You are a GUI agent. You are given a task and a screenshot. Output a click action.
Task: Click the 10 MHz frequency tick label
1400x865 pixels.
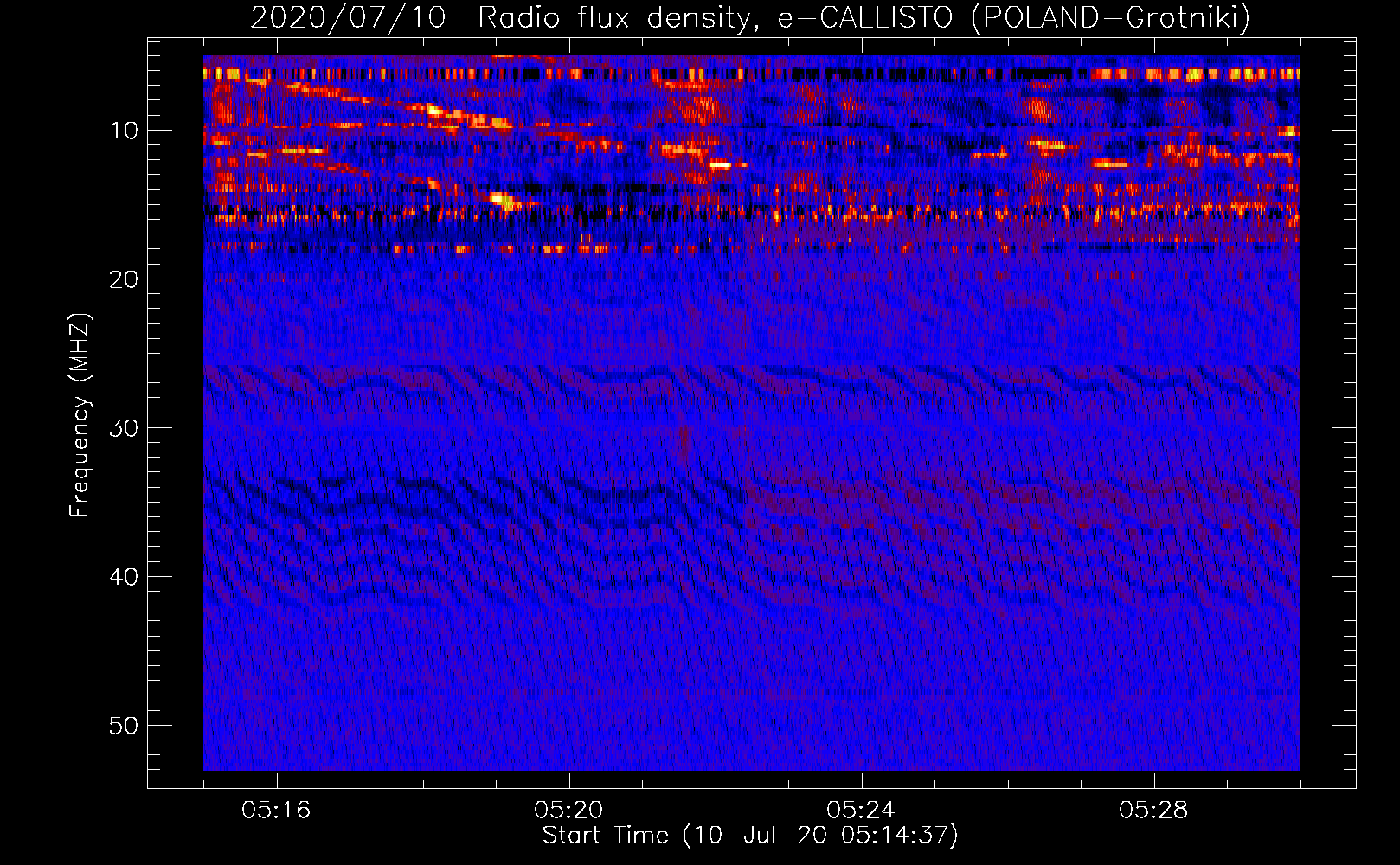125,131
